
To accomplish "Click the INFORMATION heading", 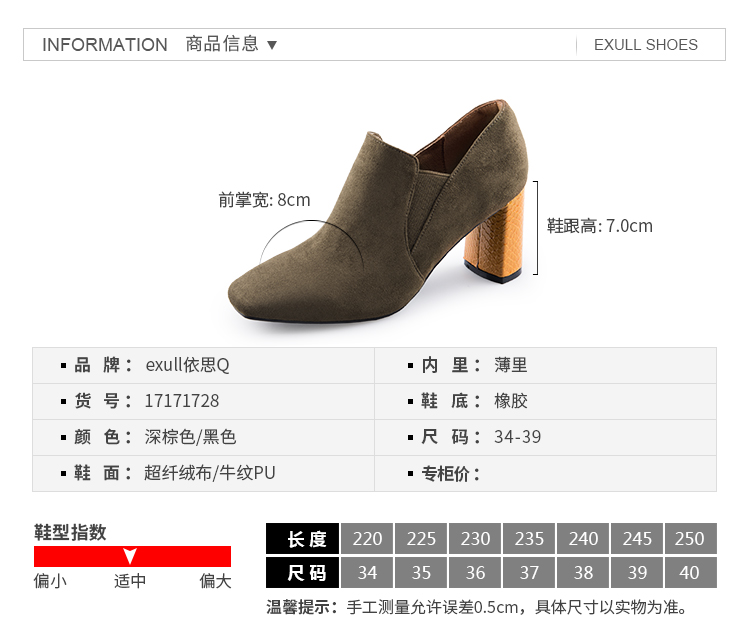I will click(x=105, y=45).
